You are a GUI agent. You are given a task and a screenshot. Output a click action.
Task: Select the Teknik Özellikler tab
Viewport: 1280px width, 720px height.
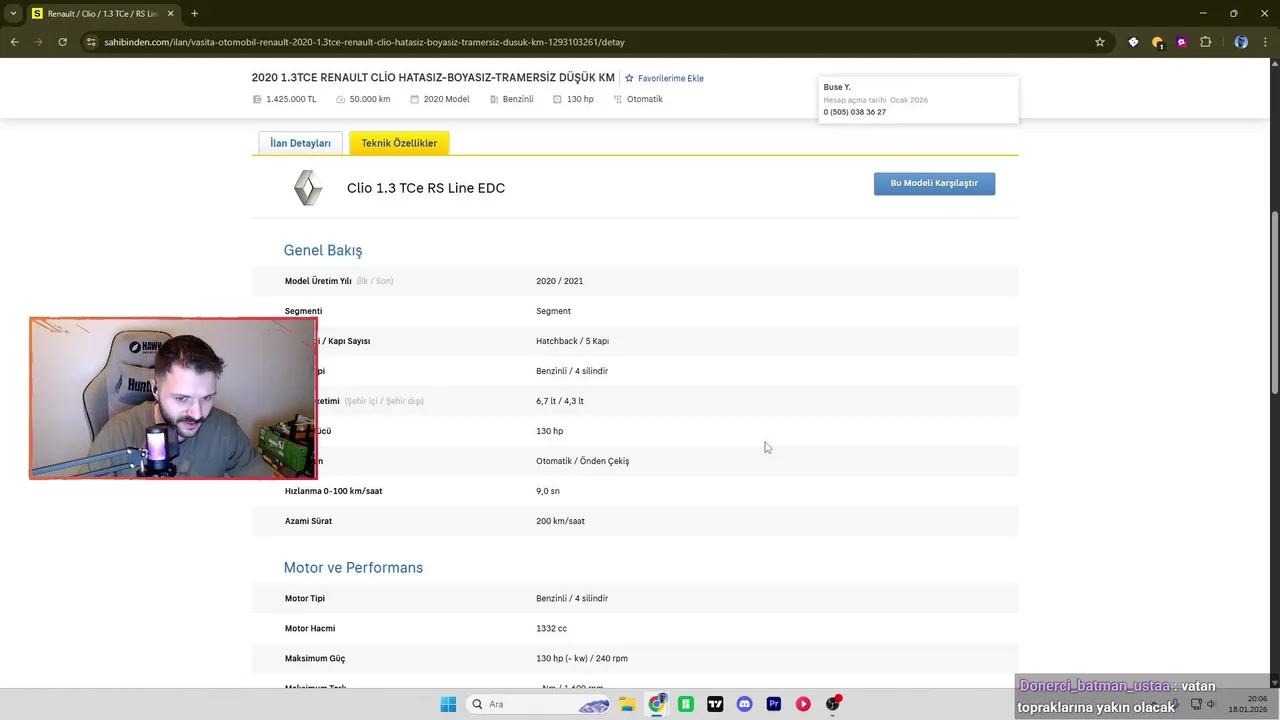coord(399,143)
